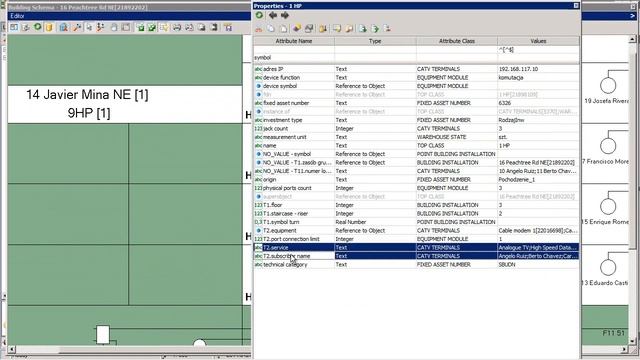640x360 pixels.
Task: Select the pointer cursor tool in Editor toolbar
Action: (x=89, y=27)
